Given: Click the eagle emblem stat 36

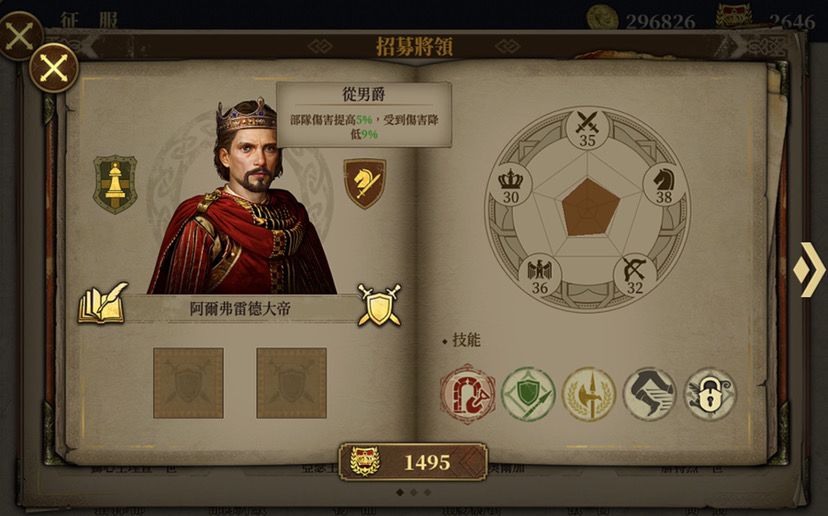Looking at the screenshot, I should coord(539,275).
